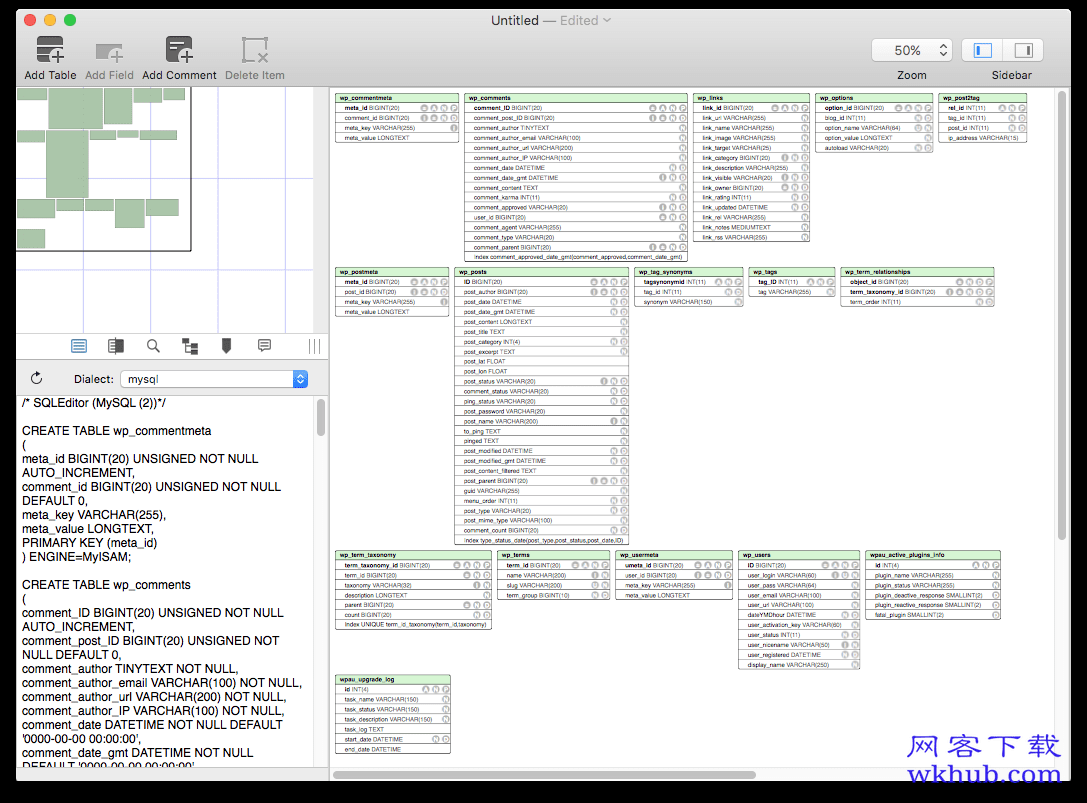This screenshot has width=1087, height=803.
Task: Select the wp_usermeta table header
Action: click(674, 555)
